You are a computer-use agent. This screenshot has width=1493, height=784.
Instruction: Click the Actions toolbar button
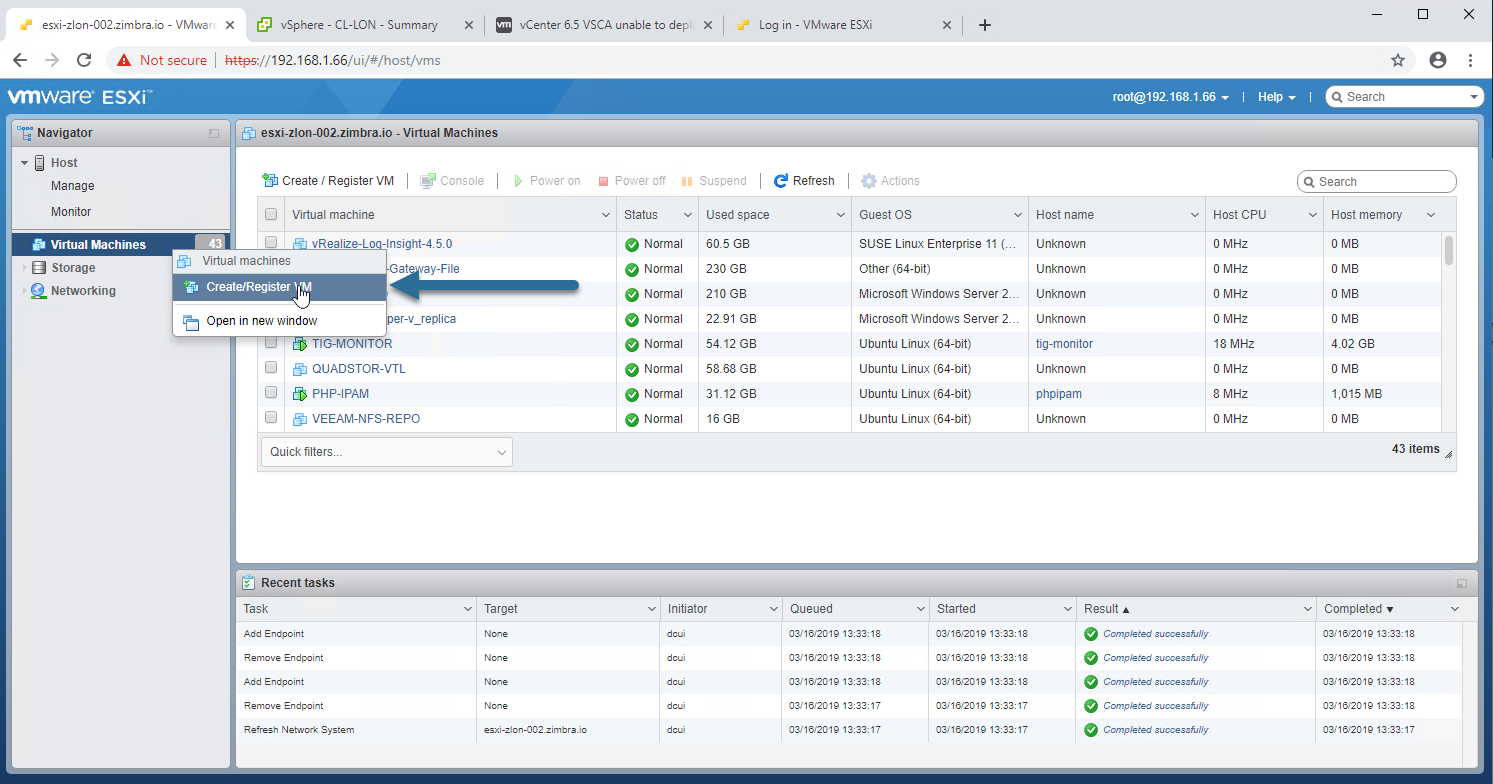[890, 181]
